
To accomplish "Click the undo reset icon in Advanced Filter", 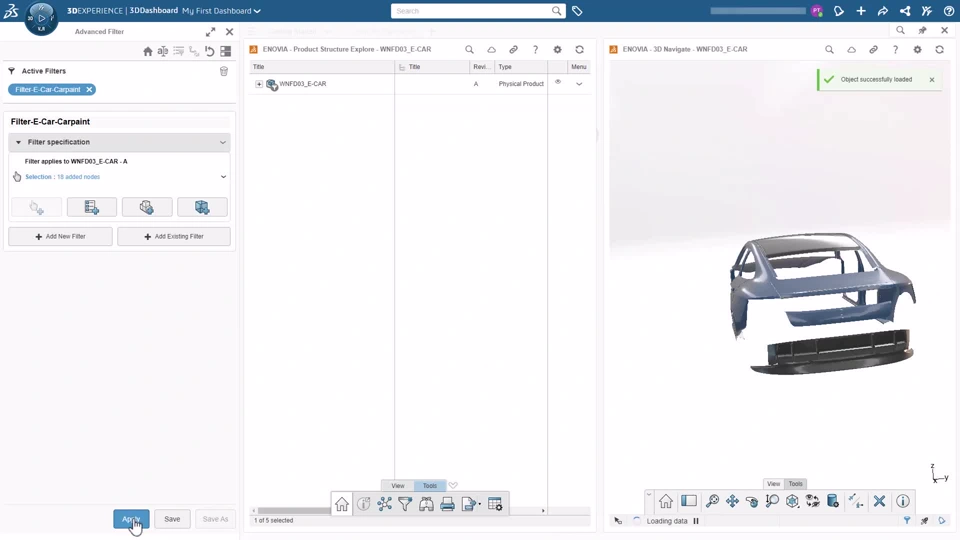I will click(x=210, y=51).
